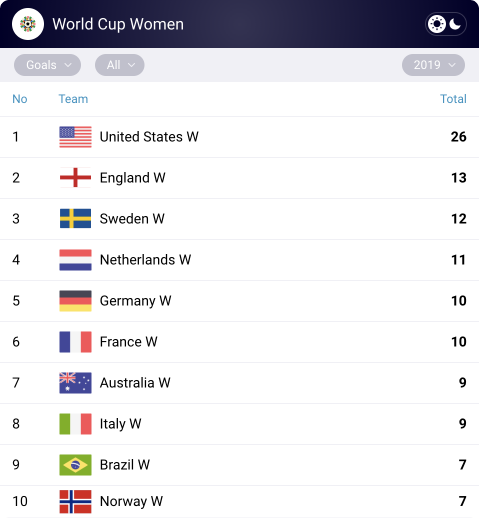Click the World Cup Women logo icon

(28, 24)
